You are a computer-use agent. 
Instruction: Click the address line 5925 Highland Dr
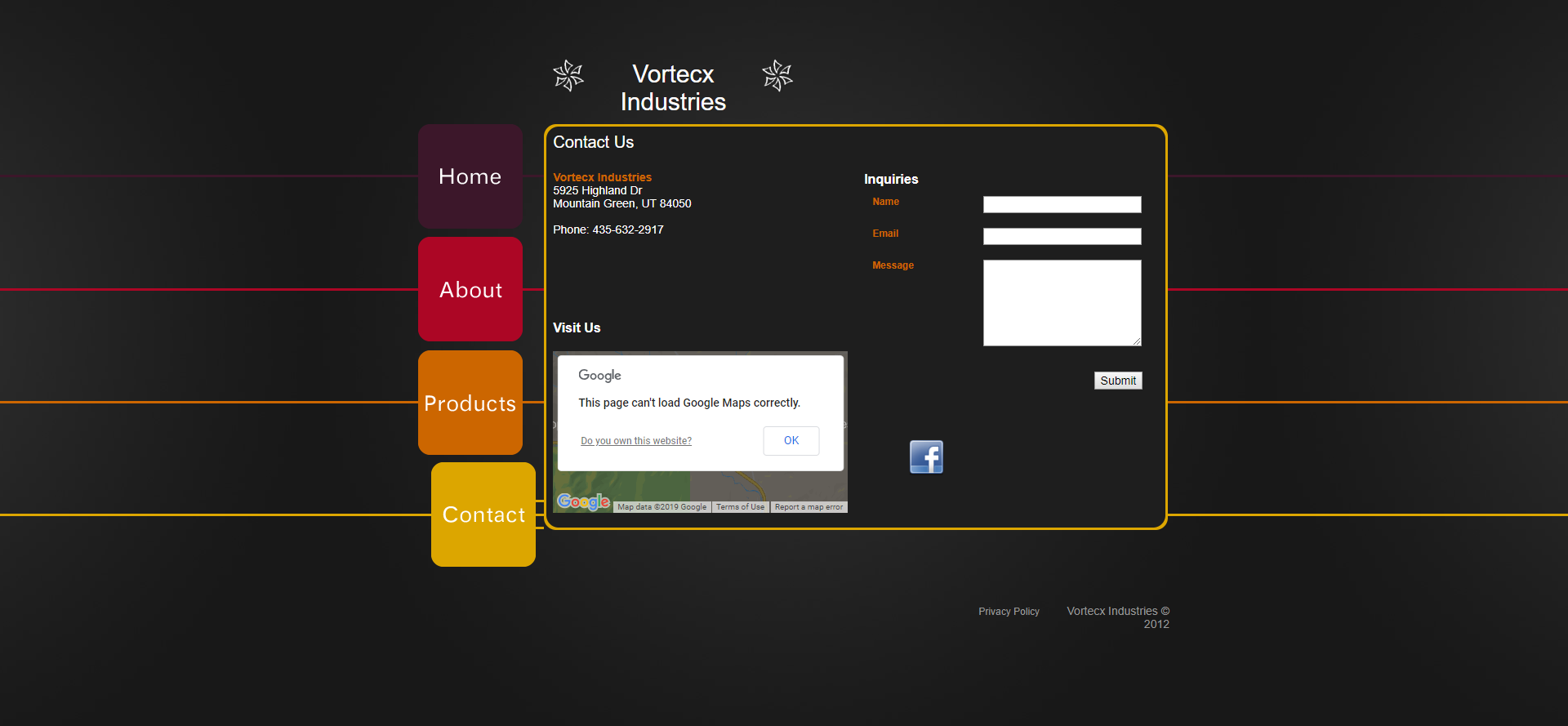pyautogui.click(x=598, y=190)
